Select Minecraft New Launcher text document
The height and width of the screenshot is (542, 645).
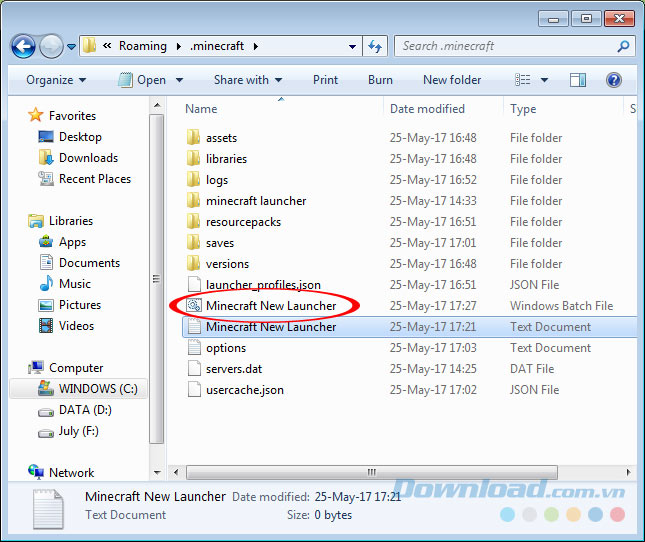point(409,327)
